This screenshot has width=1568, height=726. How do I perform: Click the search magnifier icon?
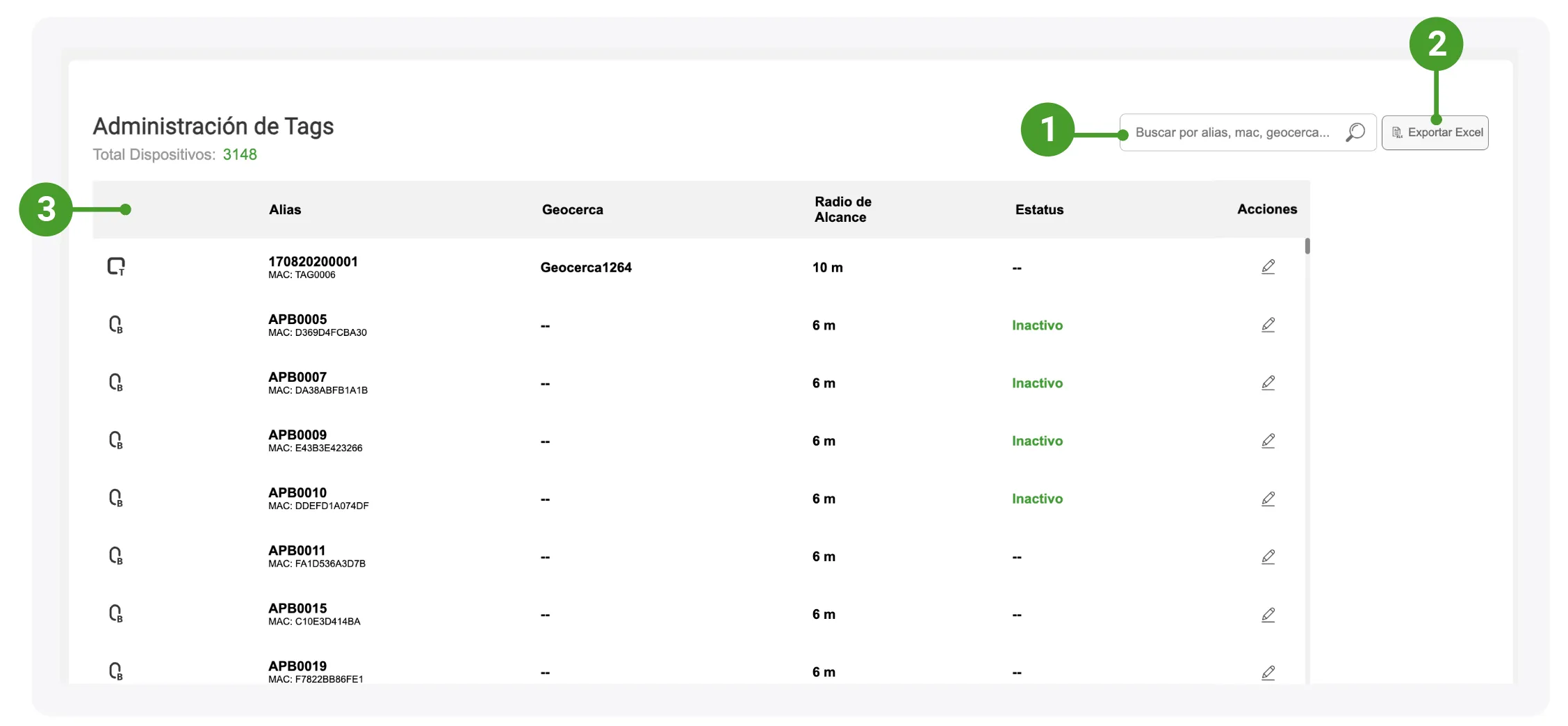tap(1355, 132)
